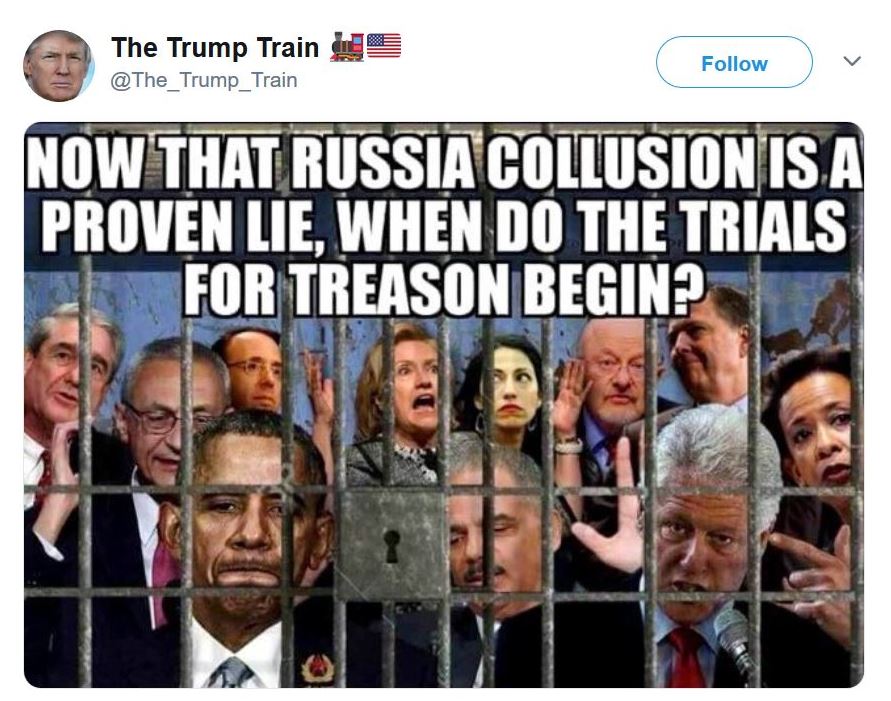Visit the @The_Trump_Train handle link
The image size is (891, 701).
coord(203,80)
